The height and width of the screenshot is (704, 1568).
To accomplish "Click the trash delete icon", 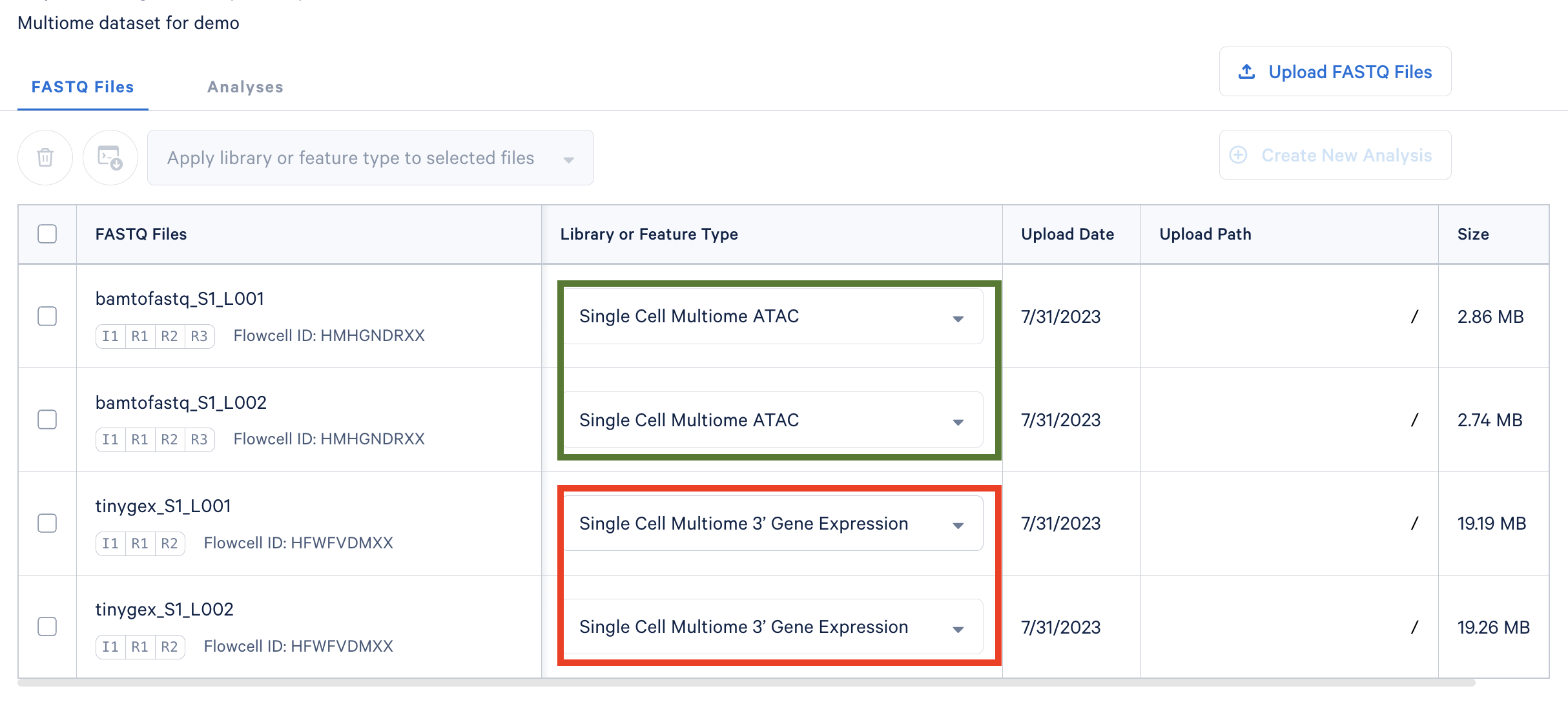I will [45, 158].
